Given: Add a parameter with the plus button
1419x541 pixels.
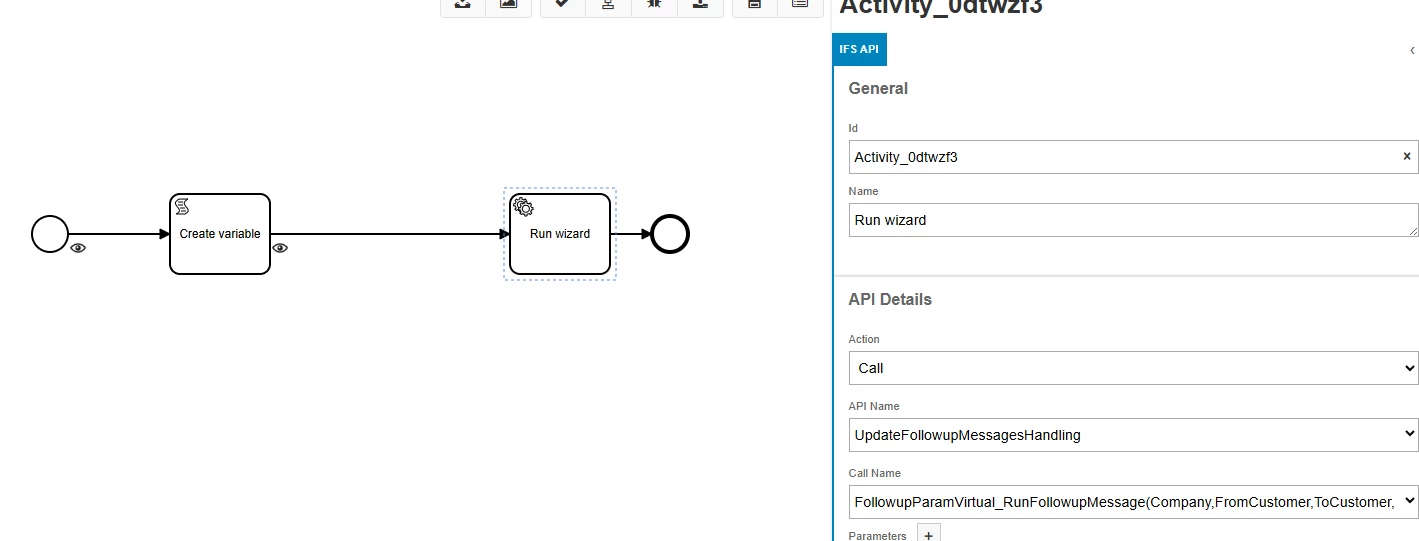Looking at the screenshot, I should click(x=929, y=534).
